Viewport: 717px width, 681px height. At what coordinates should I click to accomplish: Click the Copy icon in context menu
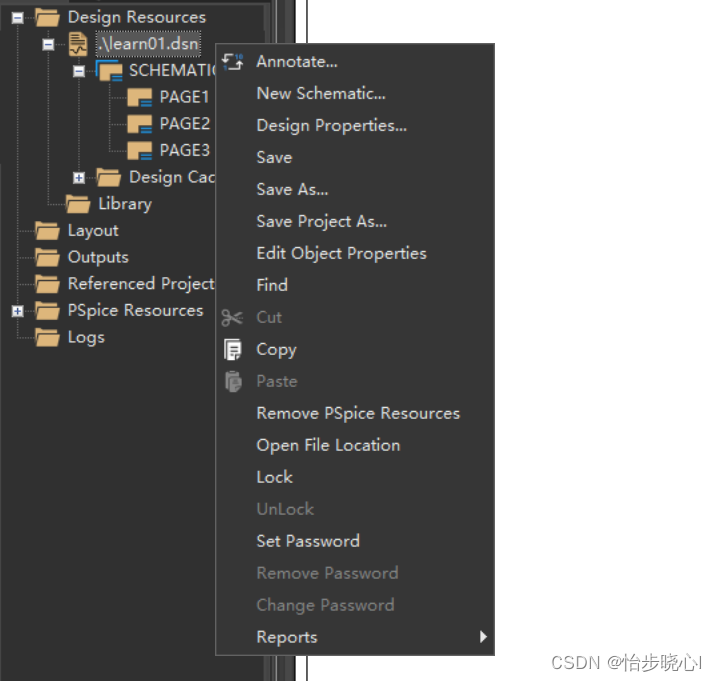coord(232,350)
